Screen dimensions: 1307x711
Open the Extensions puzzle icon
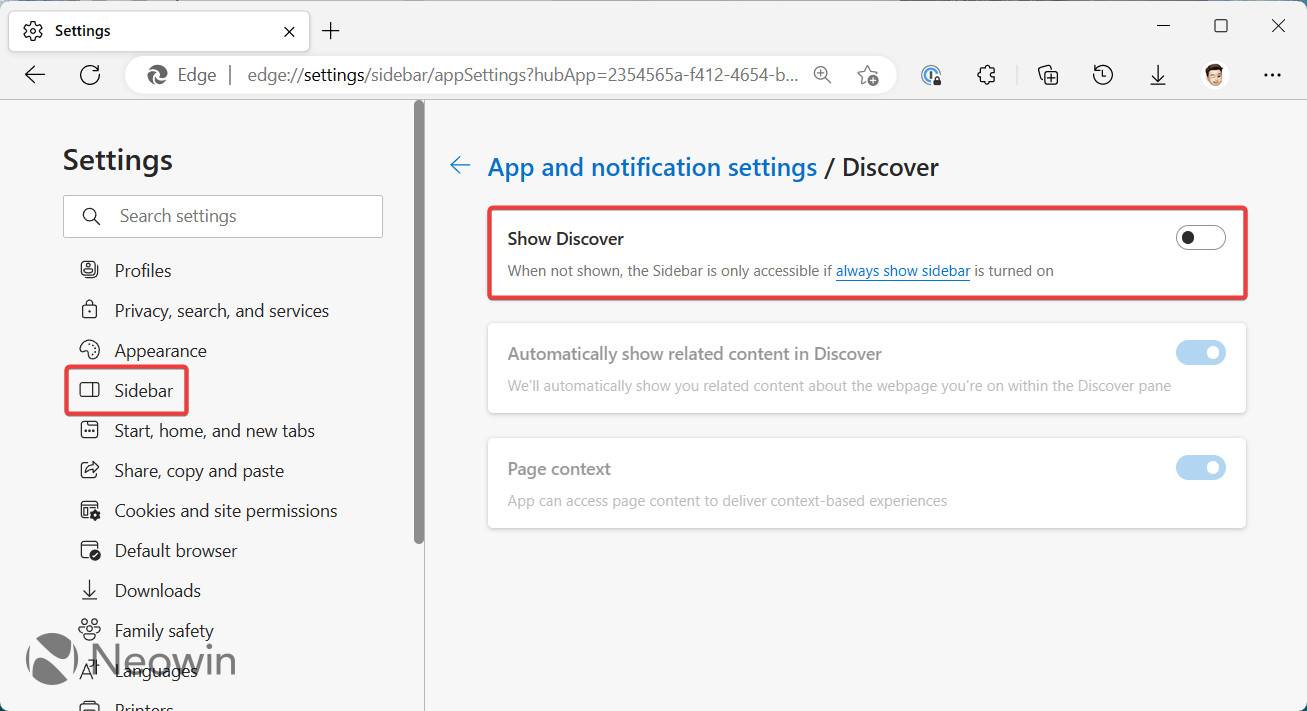click(986, 74)
